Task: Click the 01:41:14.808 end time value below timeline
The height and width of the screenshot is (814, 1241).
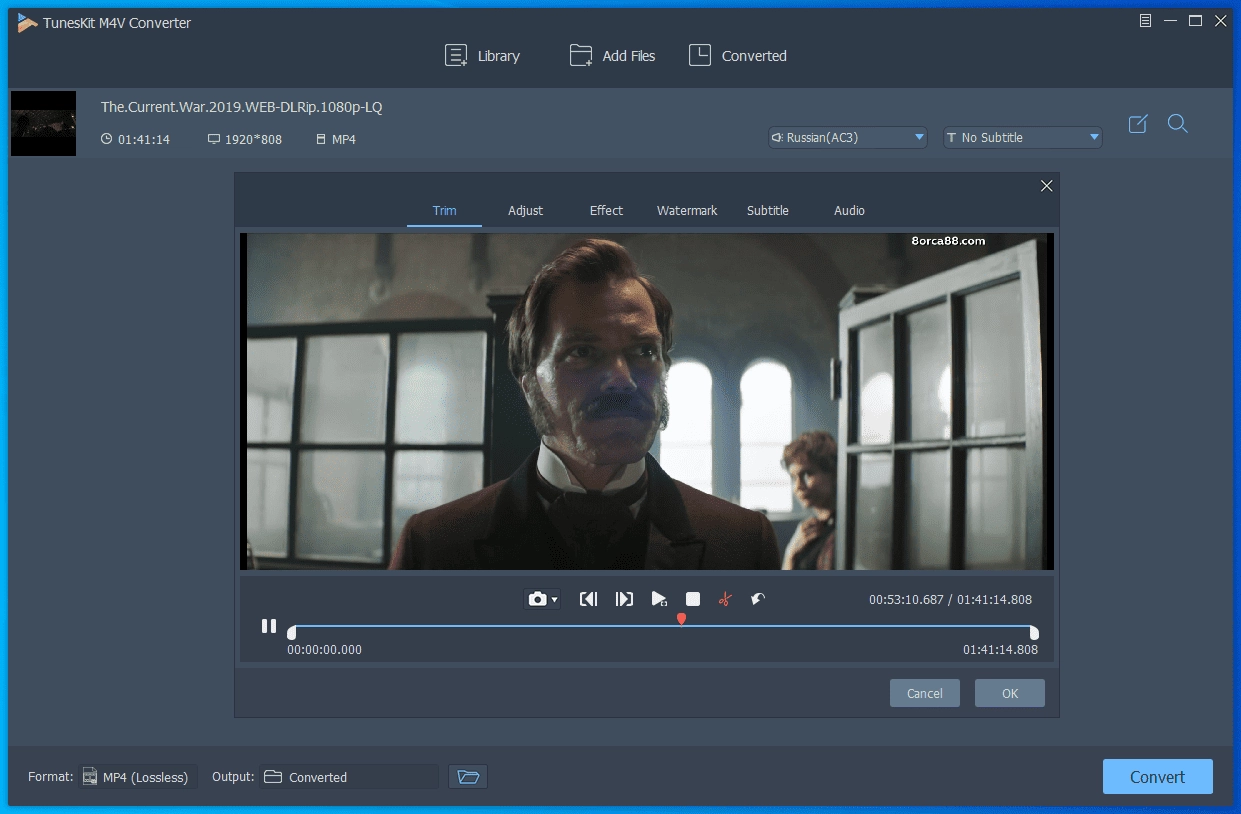Action: coord(1000,649)
